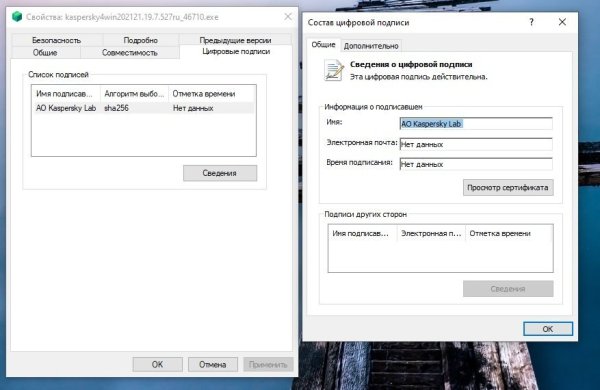
Task: Click the Отмена button
Action: point(212,364)
